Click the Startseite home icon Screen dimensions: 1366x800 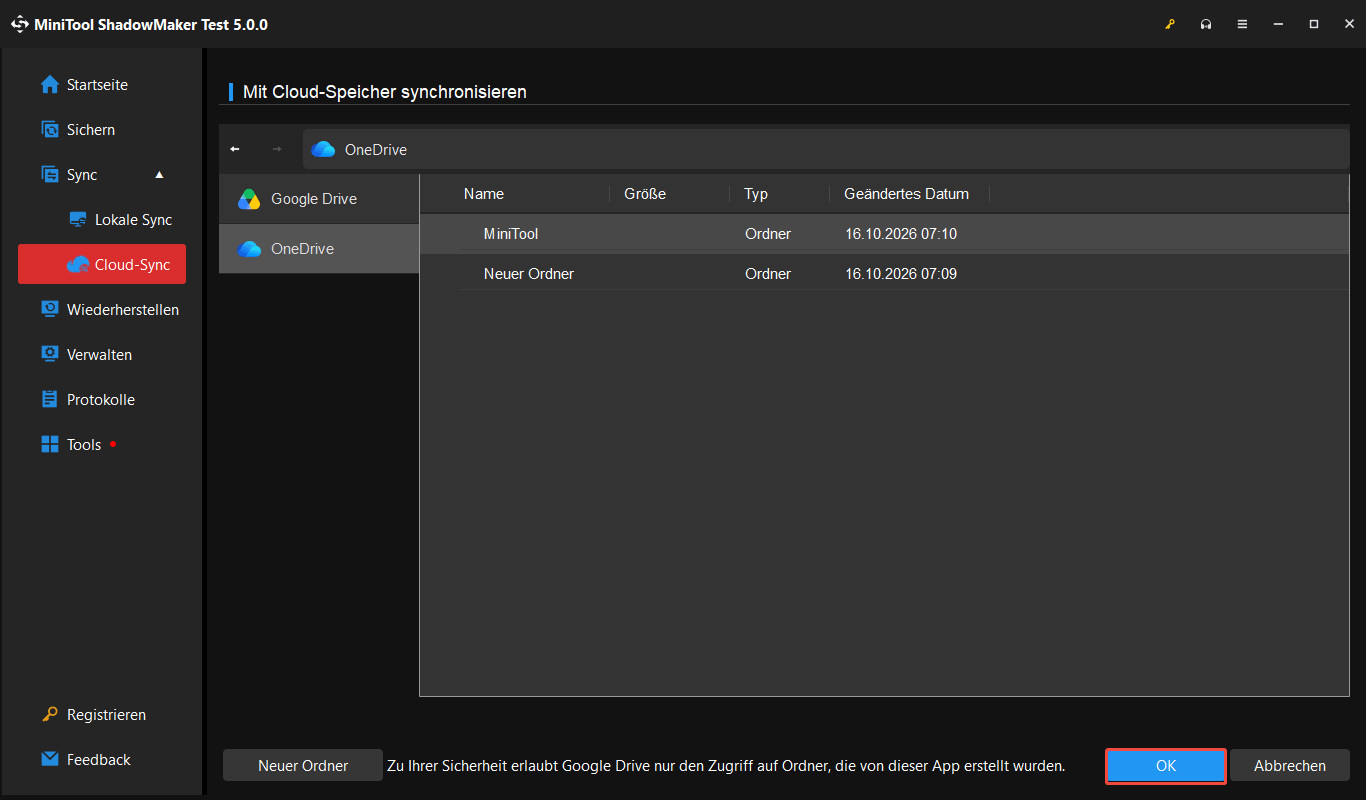pyautogui.click(x=50, y=85)
